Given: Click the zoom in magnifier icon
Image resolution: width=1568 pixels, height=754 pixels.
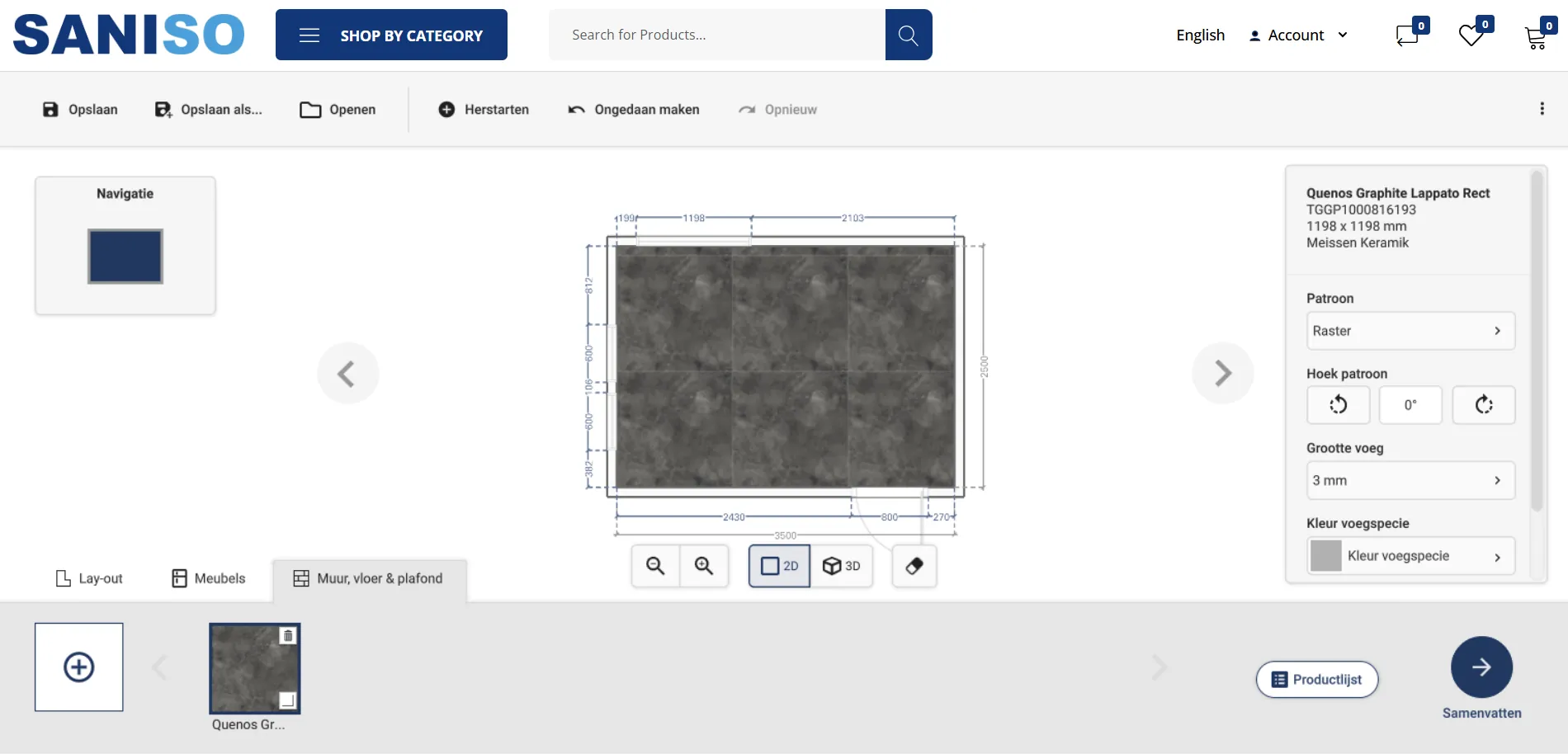Looking at the screenshot, I should tap(704, 566).
